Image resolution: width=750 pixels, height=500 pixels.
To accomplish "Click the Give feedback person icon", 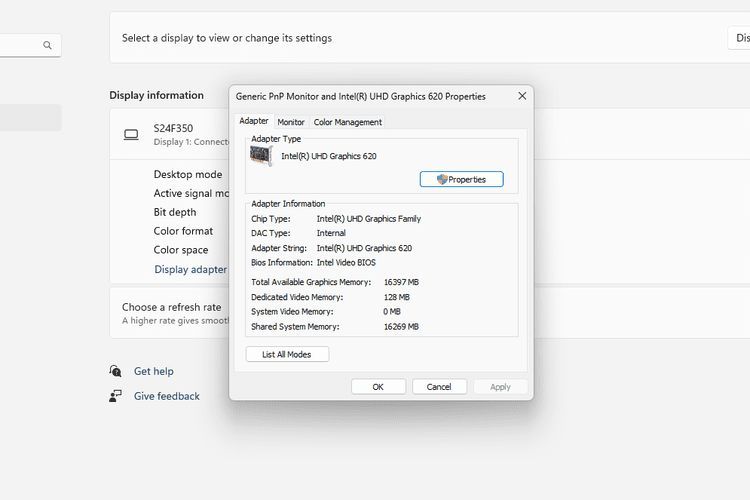I will pyautogui.click(x=116, y=396).
